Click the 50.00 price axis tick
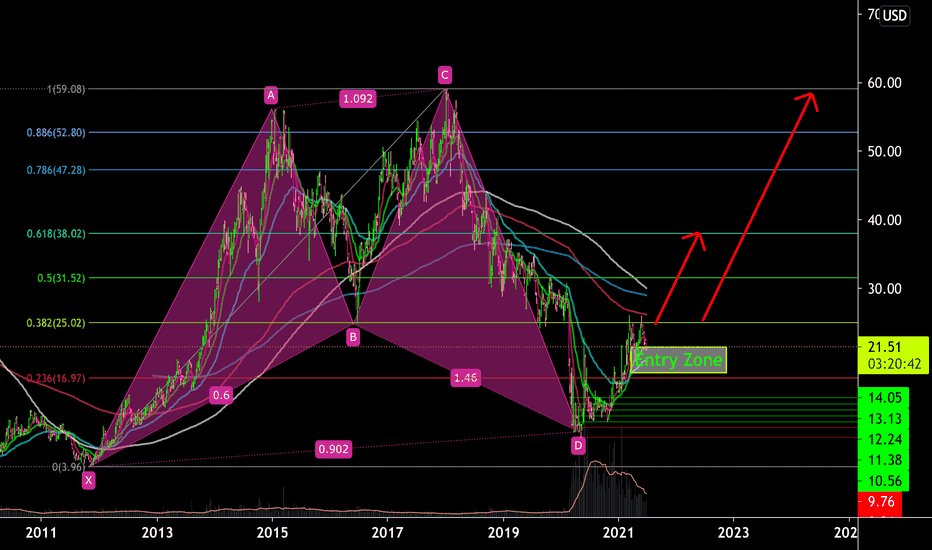Image resolution: width=932 pixels, height=550 pixels. pyautogui.click(x=884, y=152)
